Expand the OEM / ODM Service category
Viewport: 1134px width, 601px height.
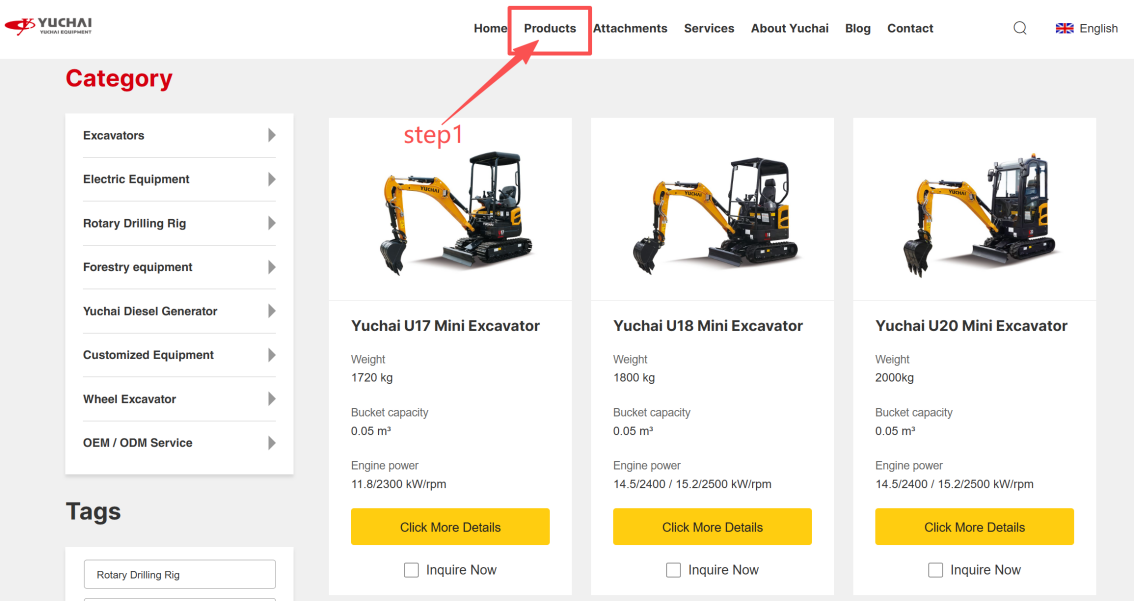pos(271,442)
